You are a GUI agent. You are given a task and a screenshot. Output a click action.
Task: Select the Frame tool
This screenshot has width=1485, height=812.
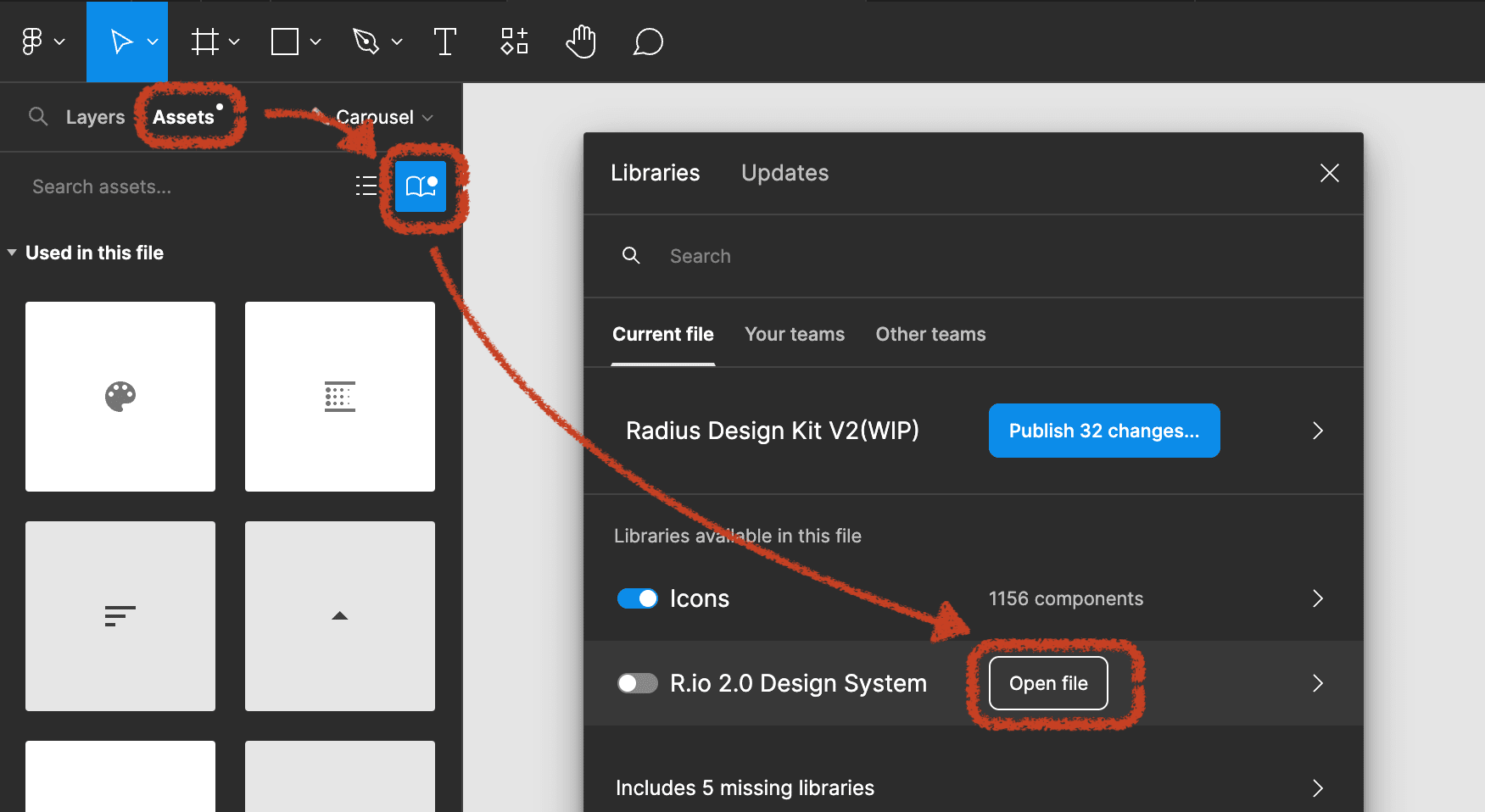click(x=204, y=42)
